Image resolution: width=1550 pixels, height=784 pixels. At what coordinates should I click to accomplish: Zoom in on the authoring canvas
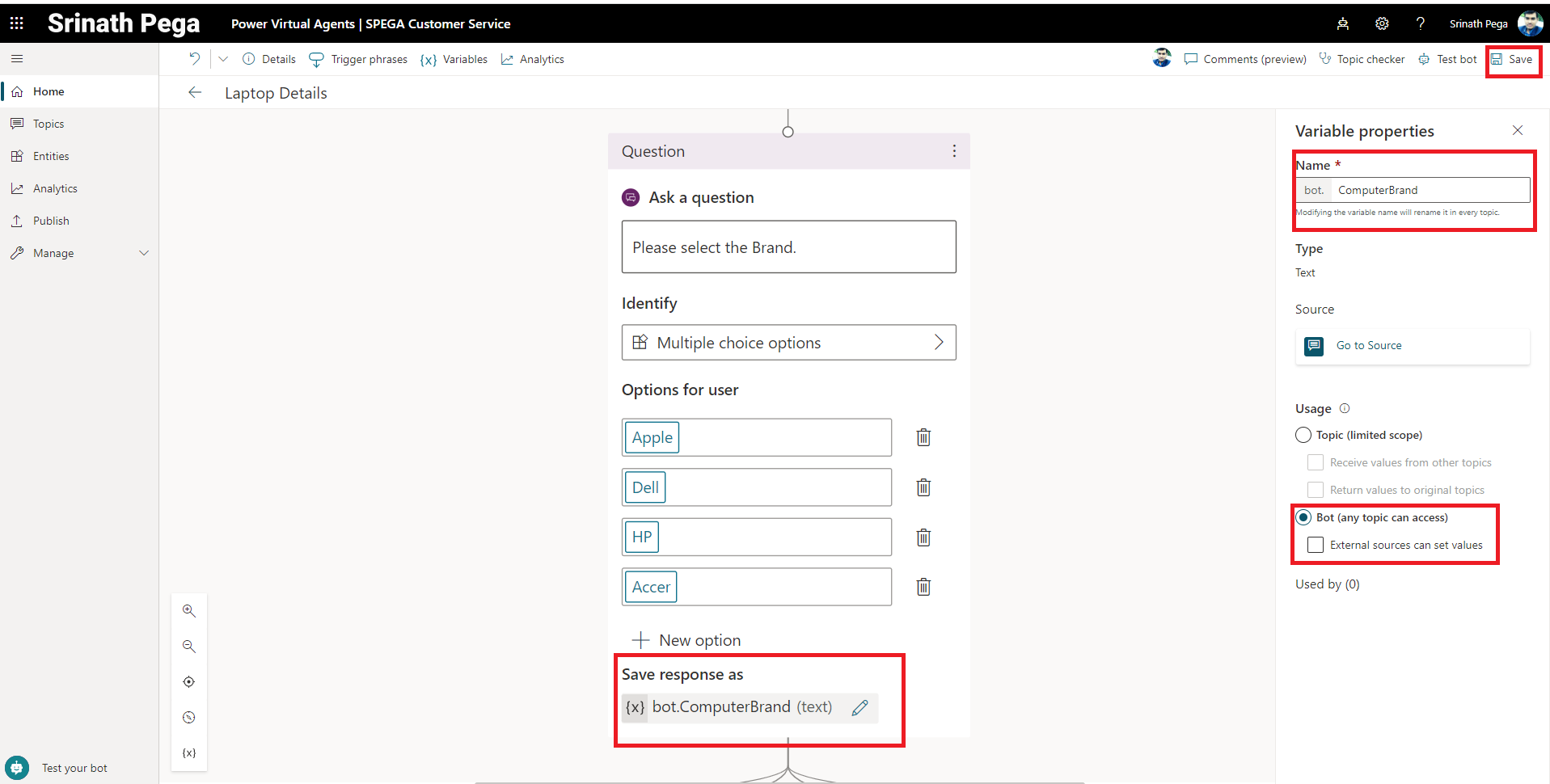click(189, 611)
